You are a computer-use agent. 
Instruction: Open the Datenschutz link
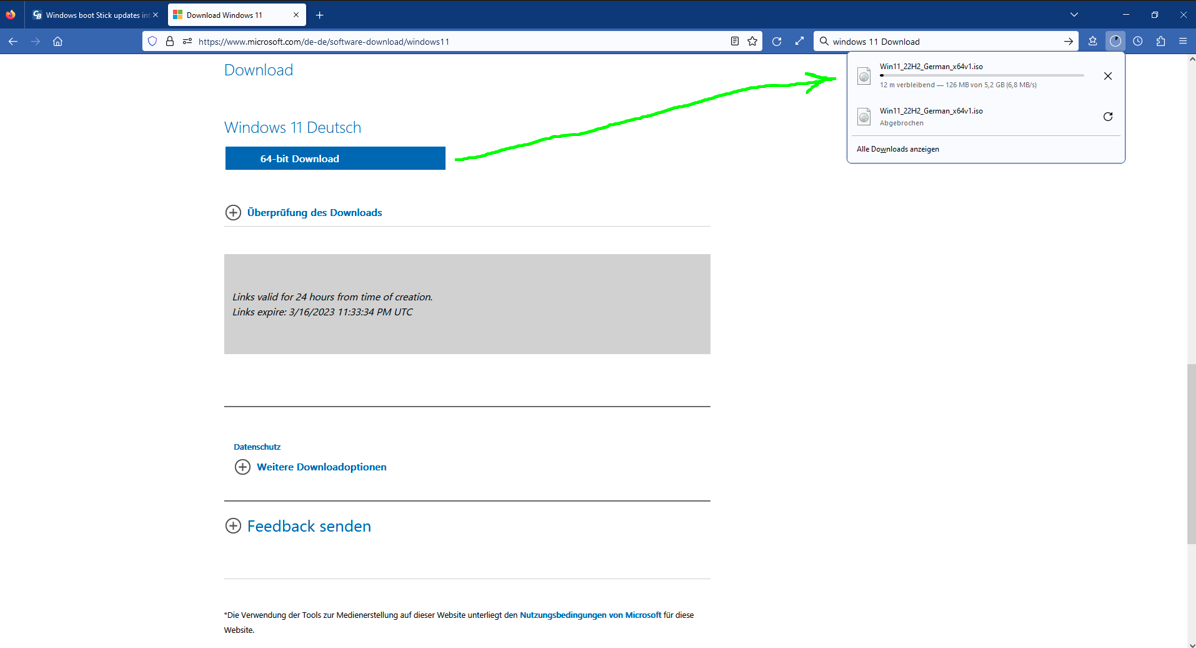[257, 447]
